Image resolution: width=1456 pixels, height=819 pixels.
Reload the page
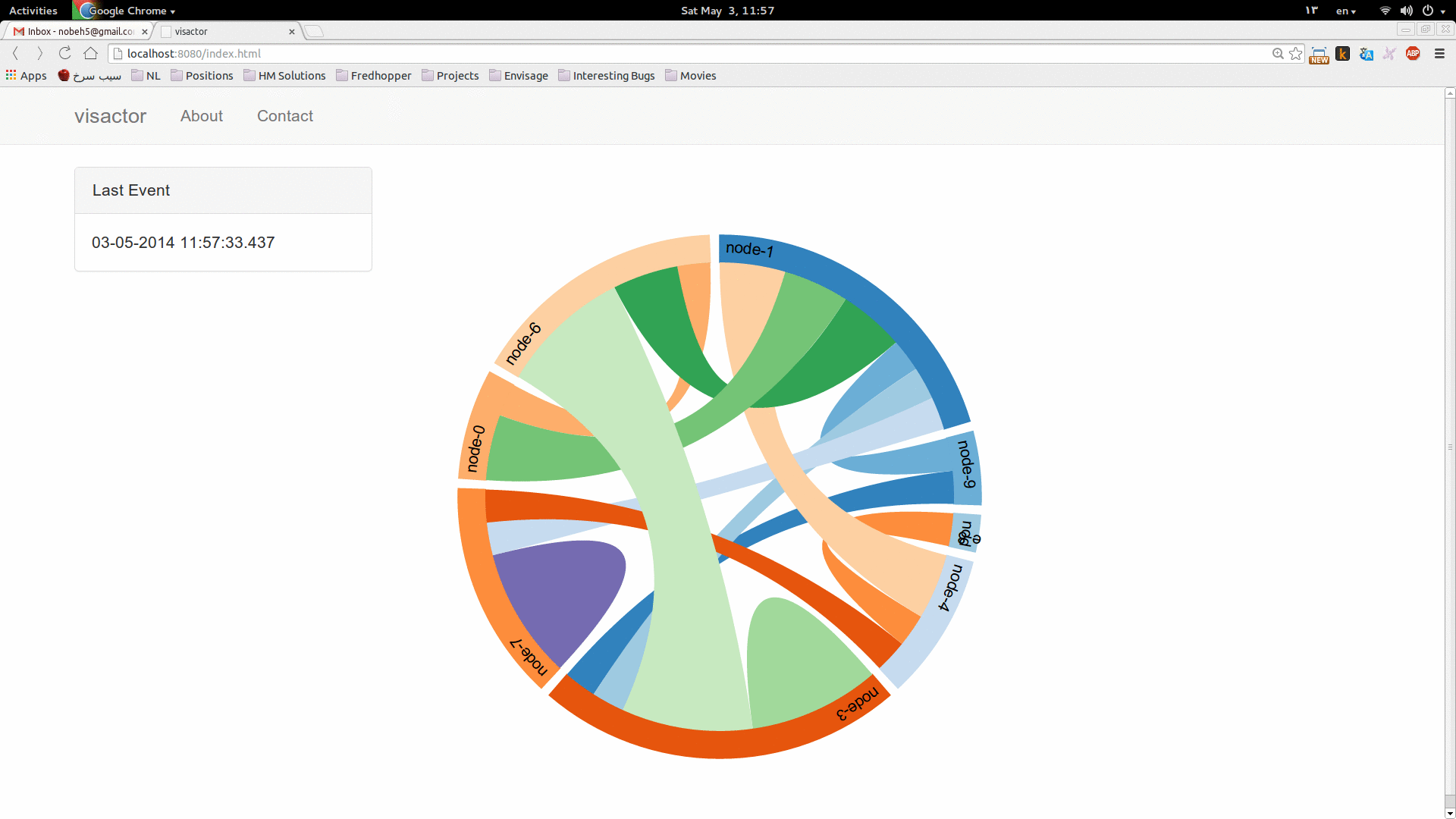point(65,53)
